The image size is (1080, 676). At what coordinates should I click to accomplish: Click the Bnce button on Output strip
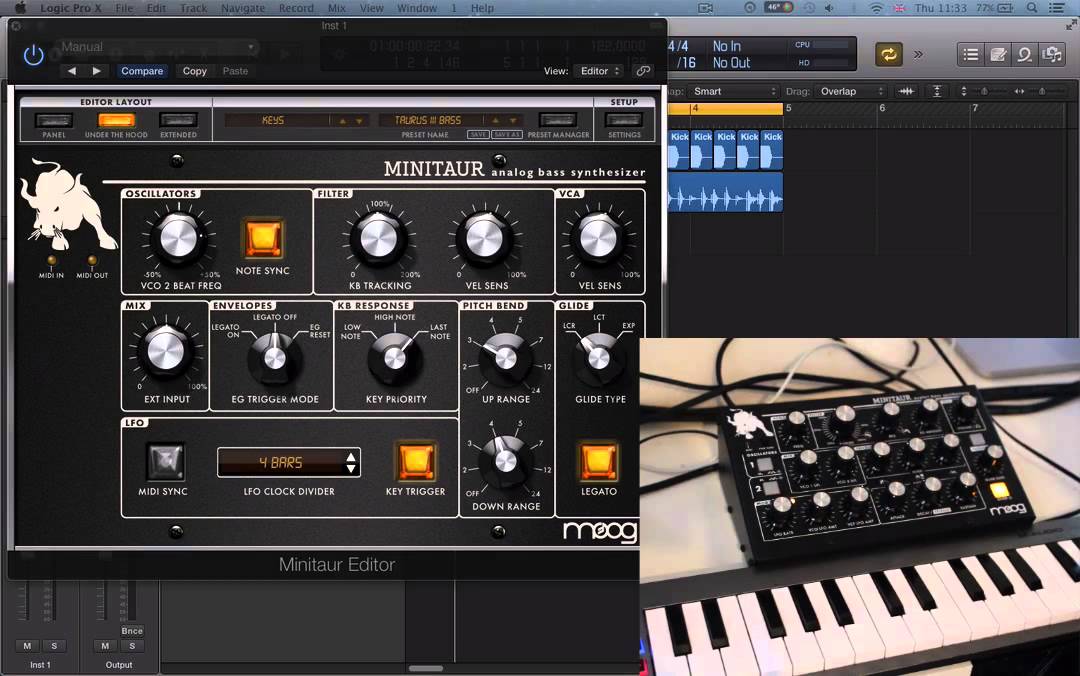132,631
